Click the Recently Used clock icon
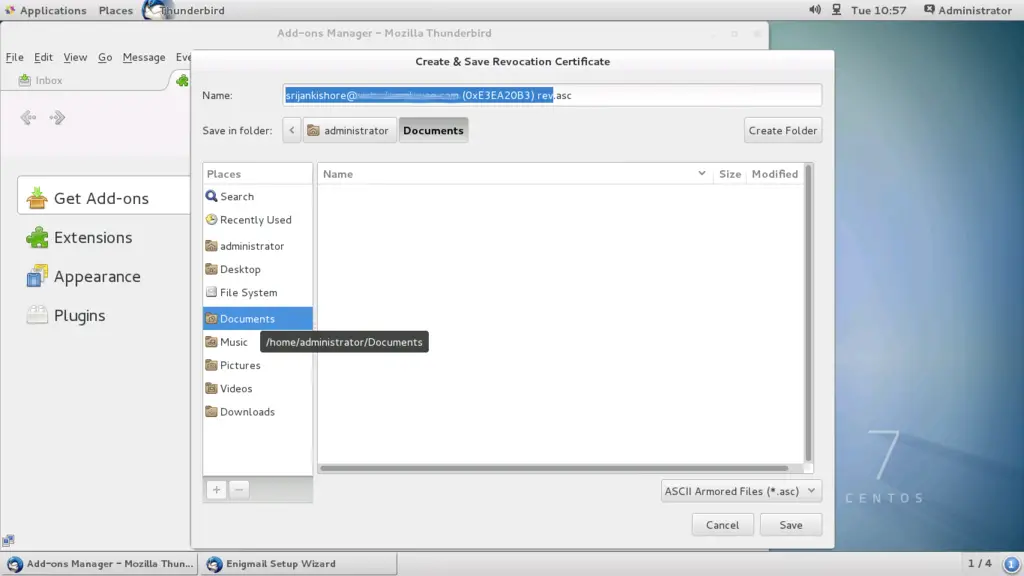This screenshot has height=576, width=1024. click(x=211, y=219)
